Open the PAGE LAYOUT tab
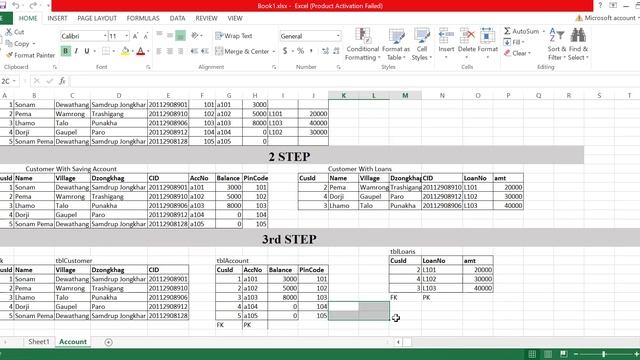 [97, 18]
